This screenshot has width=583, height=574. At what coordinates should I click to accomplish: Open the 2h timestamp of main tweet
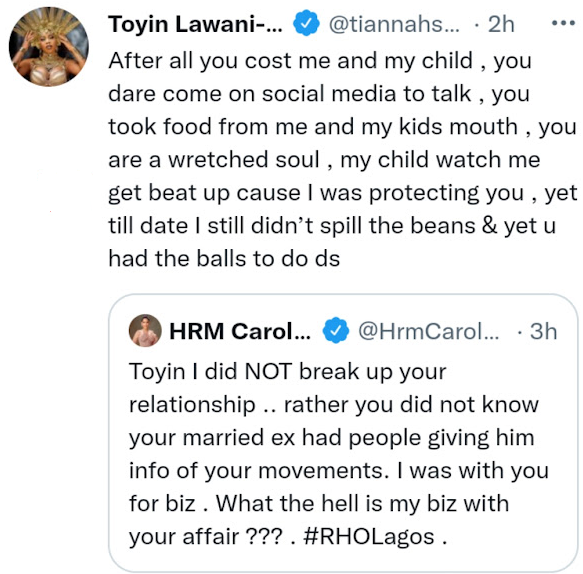coord(501,25)
